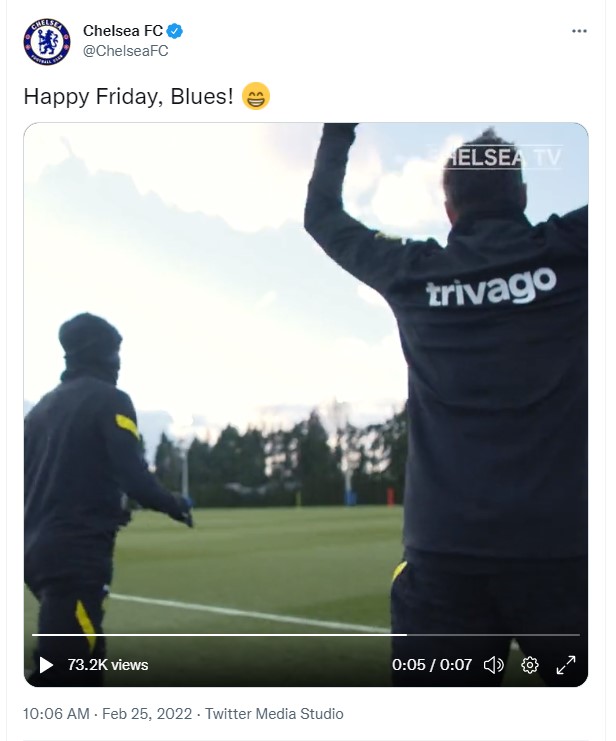The height and width of the screenshot is (741, 616).
Task: Open video settings gear
Action: pyautogui.click(x=529, y=665)
